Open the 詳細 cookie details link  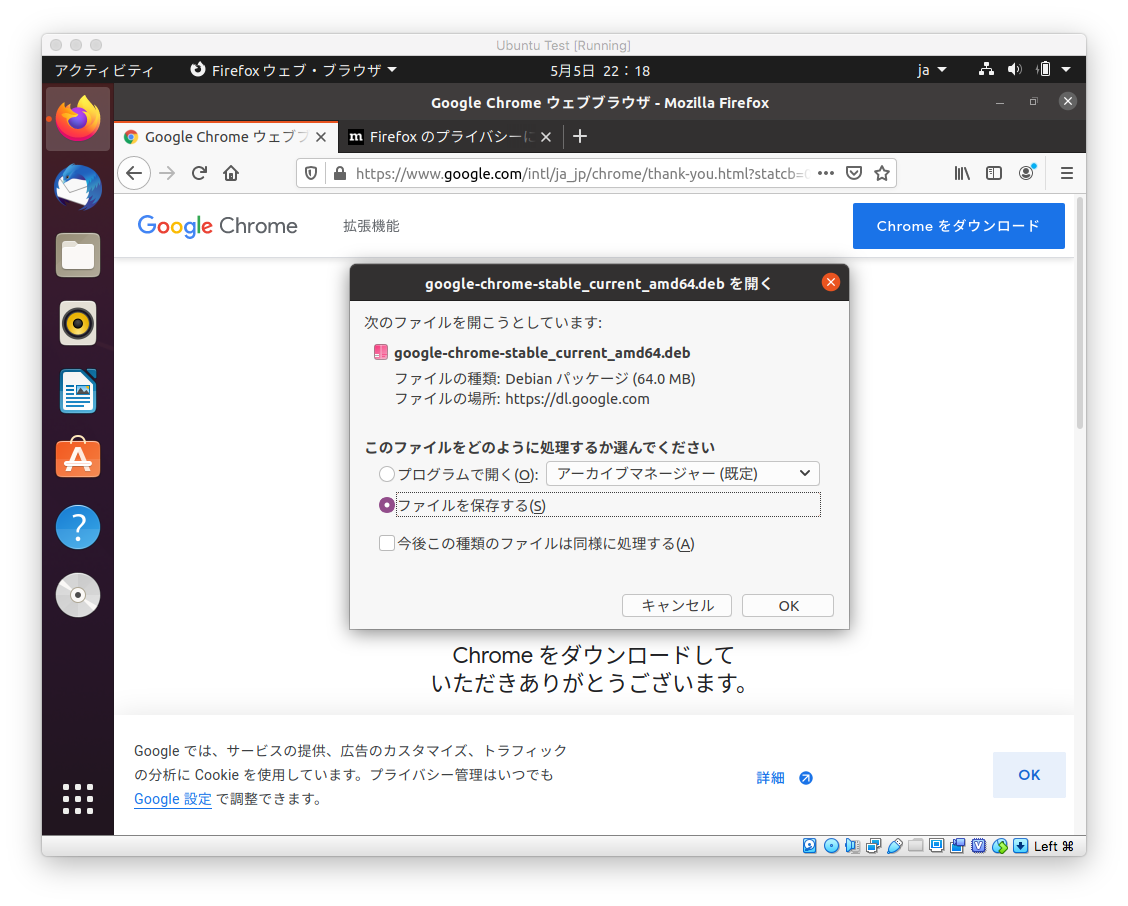tap(784, 778)
